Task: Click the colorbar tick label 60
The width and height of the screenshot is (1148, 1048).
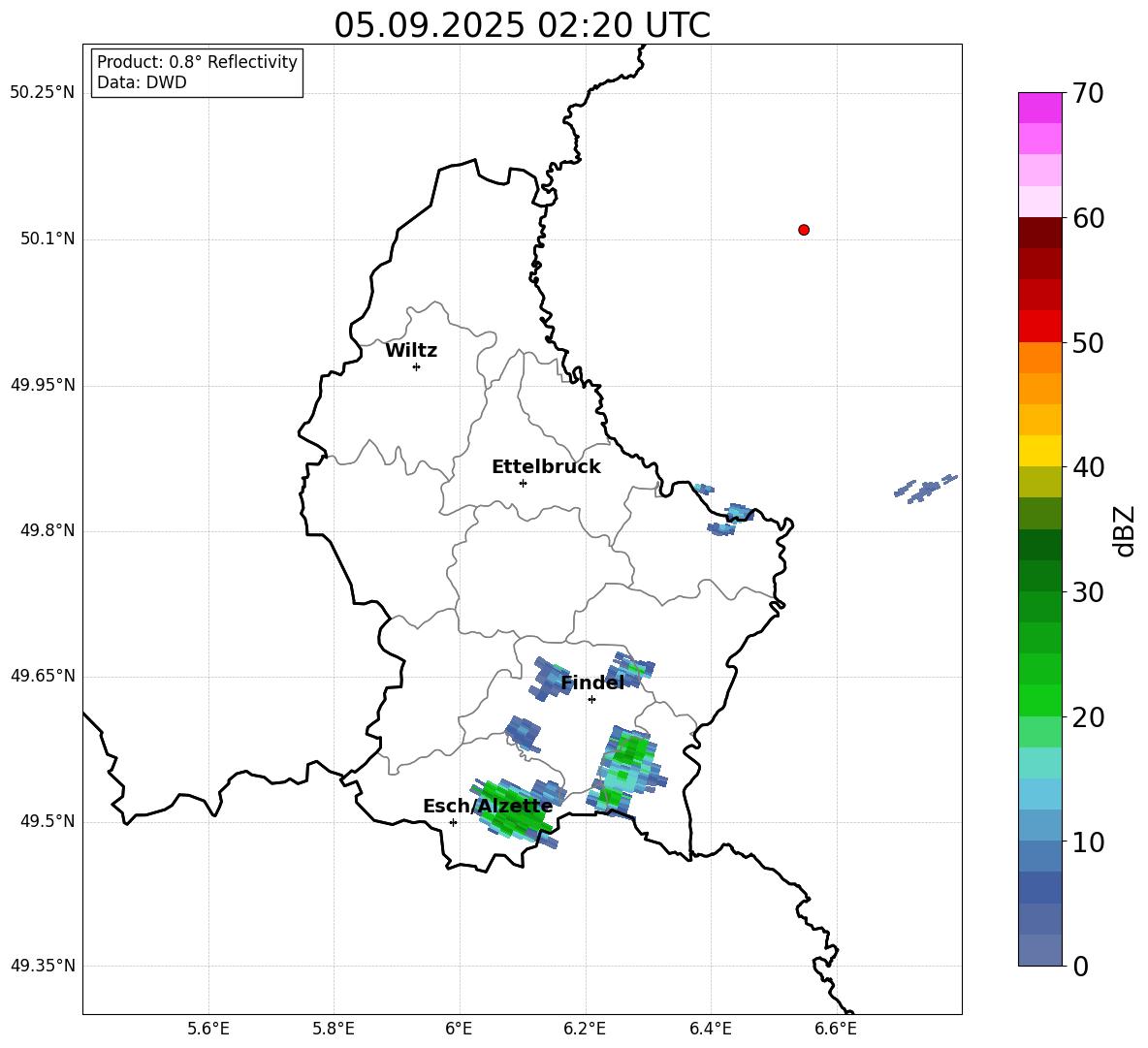Action: (1088, 218)
